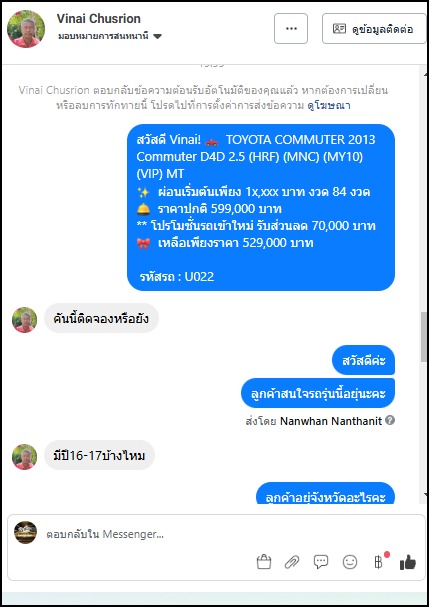Open the Baht payment request icon

point(379,562)
